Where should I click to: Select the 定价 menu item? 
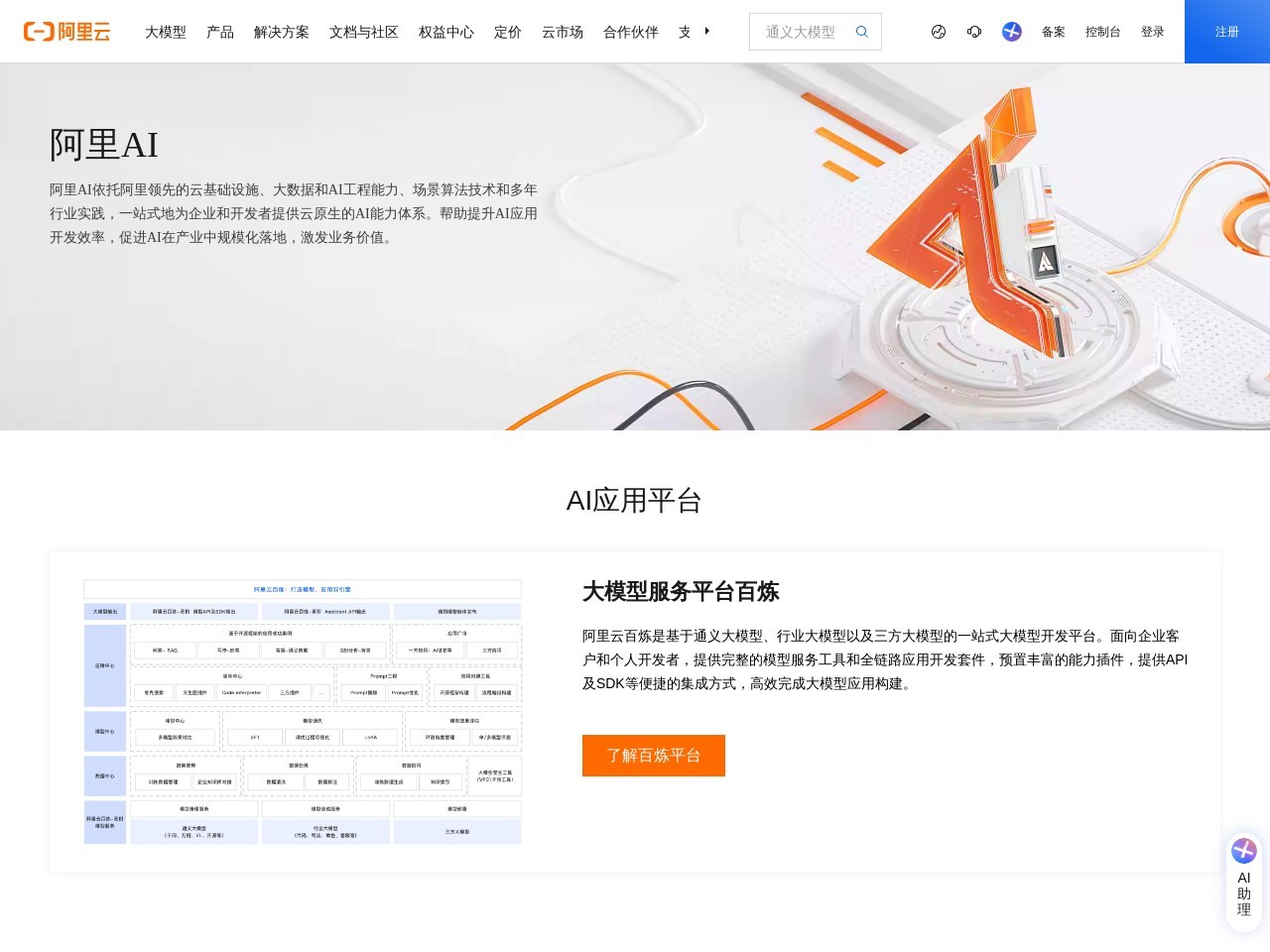507,31
